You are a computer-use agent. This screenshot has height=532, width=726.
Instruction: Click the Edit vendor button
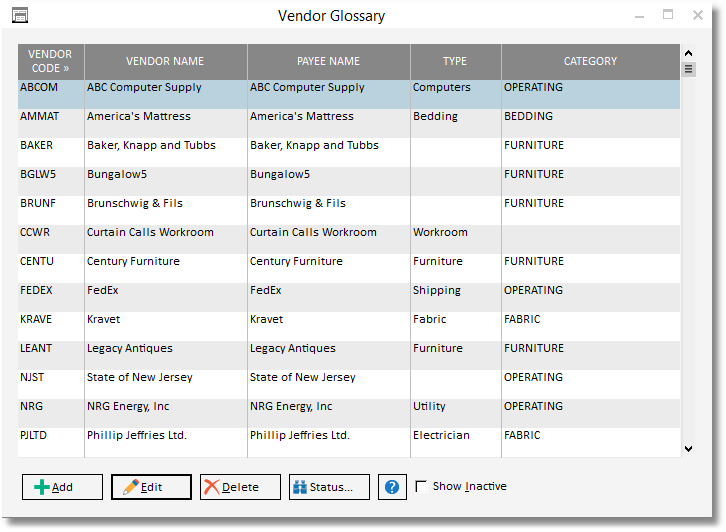click(151, 487)
